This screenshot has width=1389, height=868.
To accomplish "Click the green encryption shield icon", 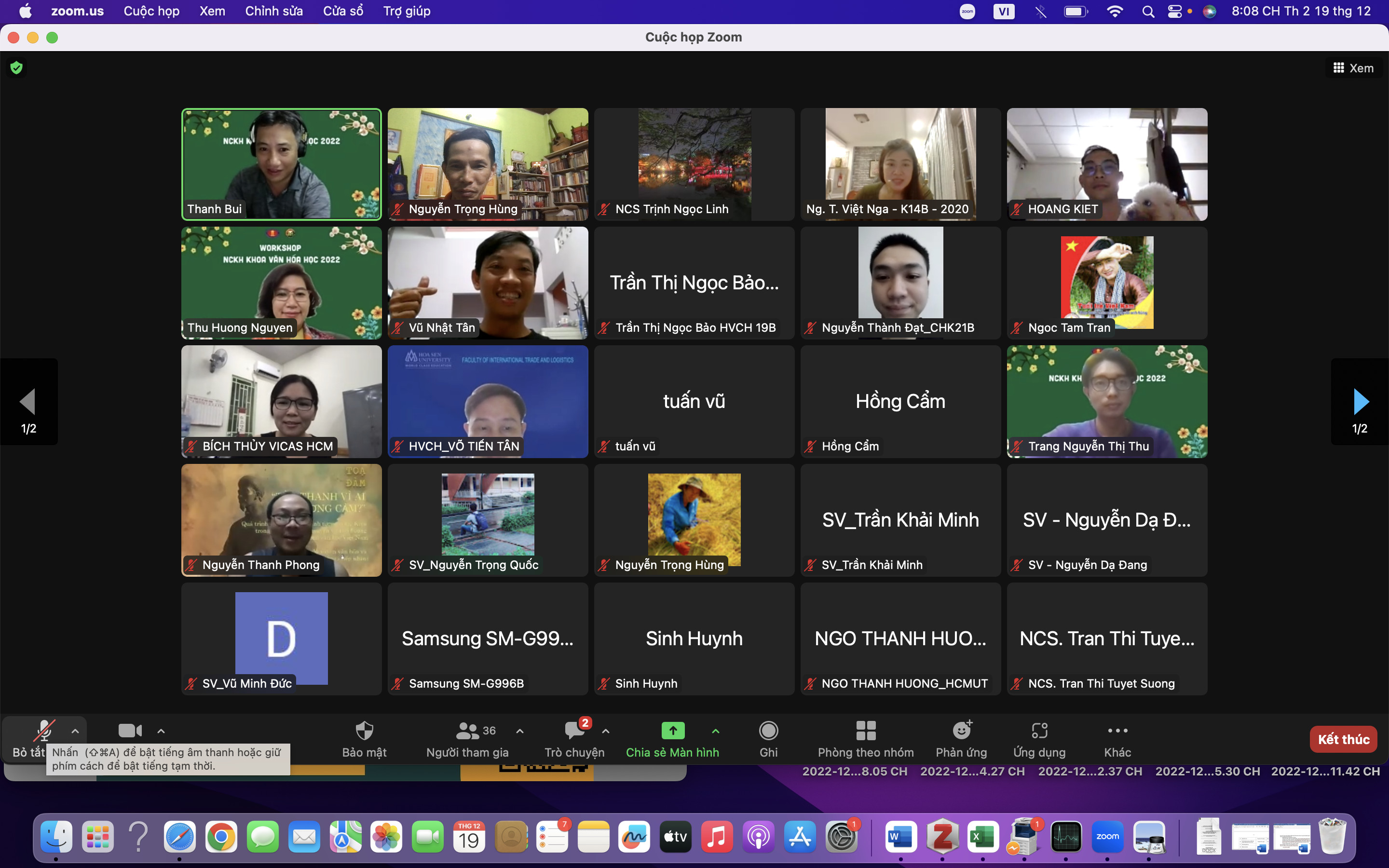I will (17, 68).
